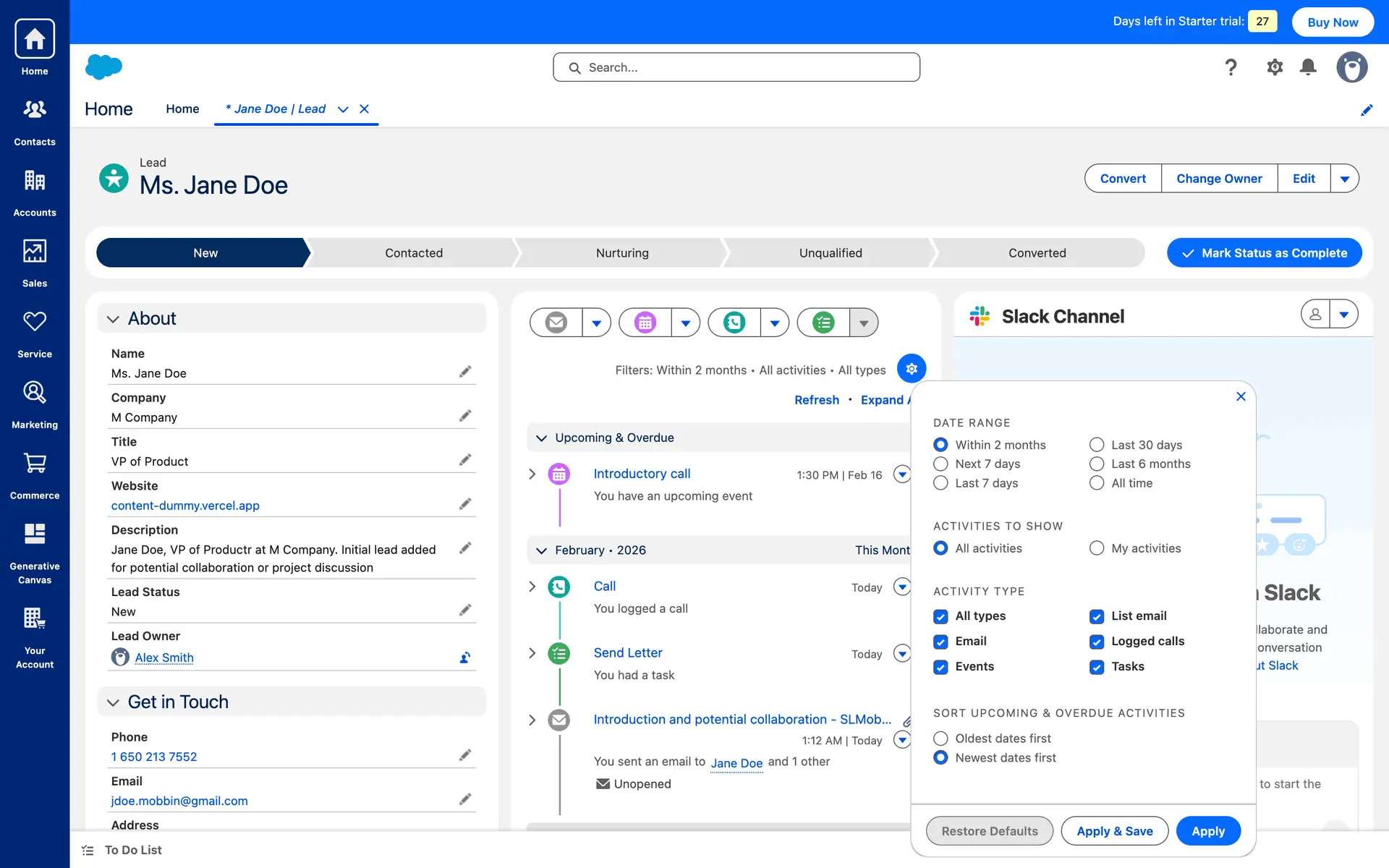Click the timeline filter gear icon

pyautogui.click(x=912, y=369)
